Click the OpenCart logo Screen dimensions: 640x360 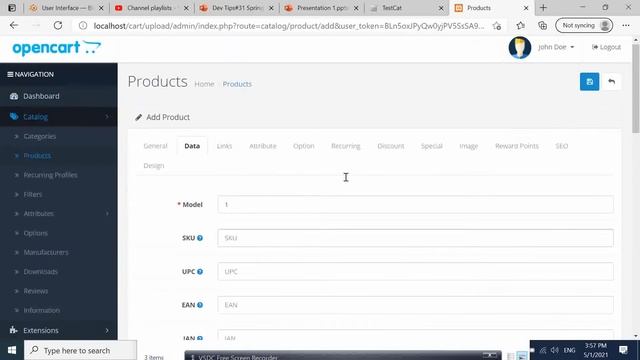click(x=57, y=48)
